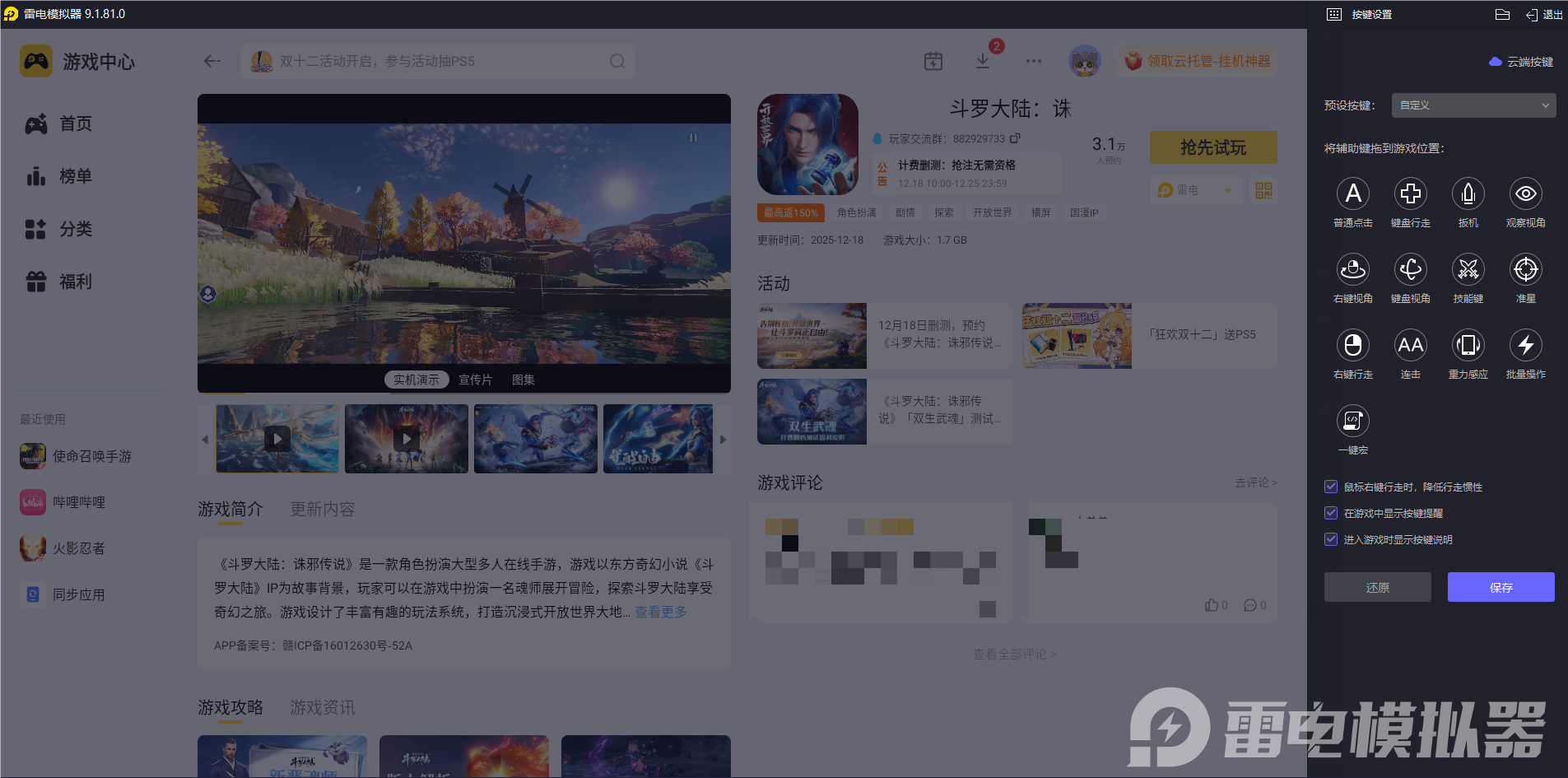
Task: Select the 游戏攻略 tab
Action: pyautogui.click(x=230, y=708)
